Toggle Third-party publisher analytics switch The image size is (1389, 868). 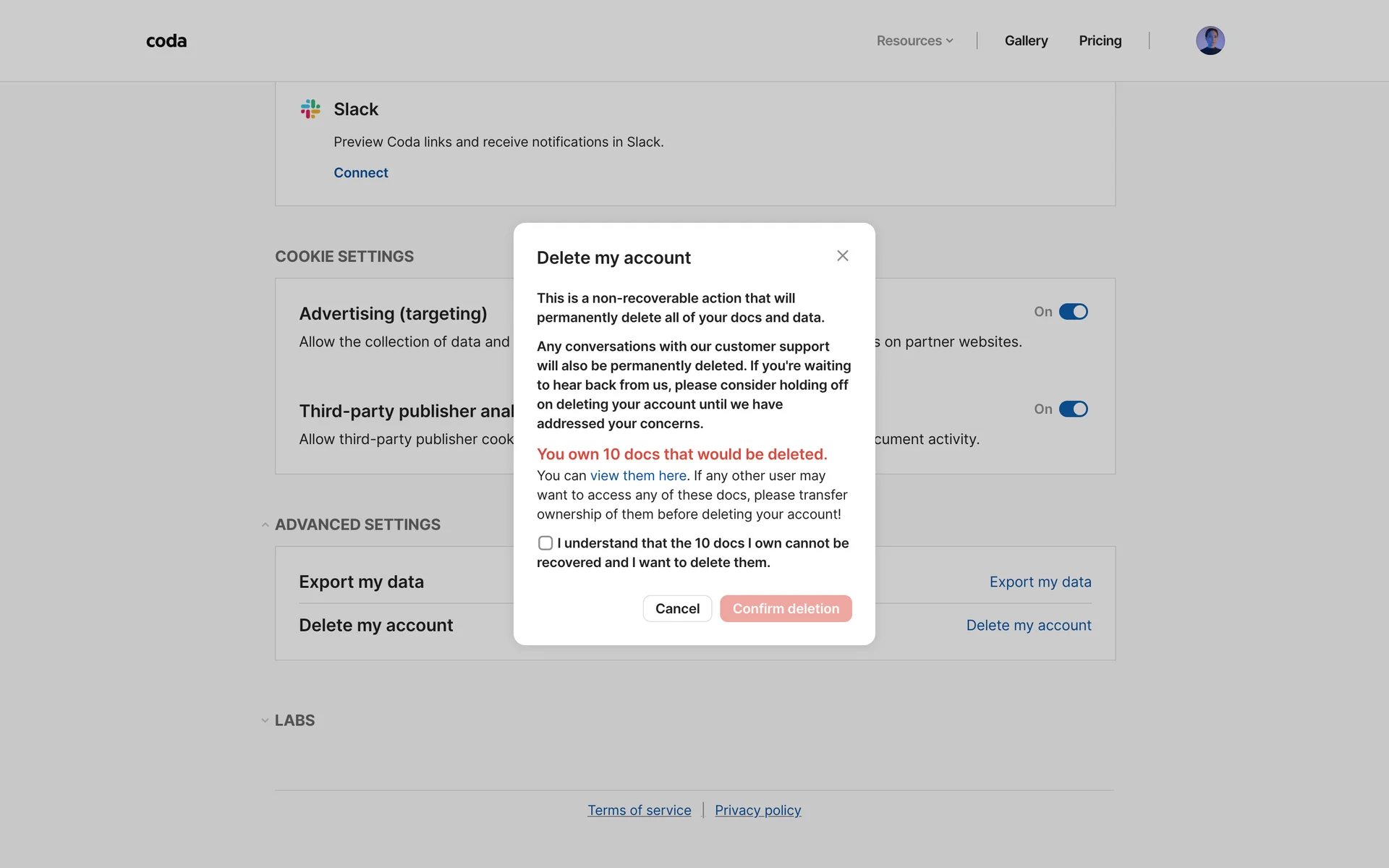[1073, 409]
